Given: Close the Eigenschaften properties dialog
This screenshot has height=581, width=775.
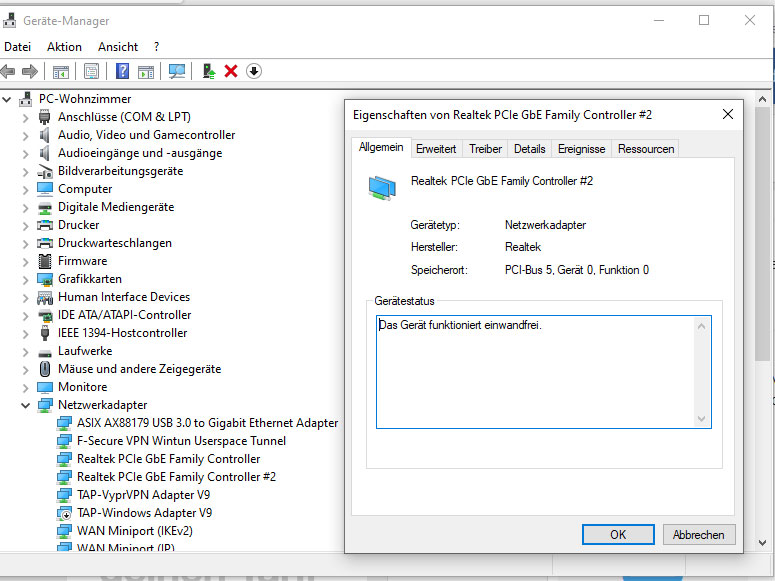Looking at the screenshot, I should [x=728, y=114].
